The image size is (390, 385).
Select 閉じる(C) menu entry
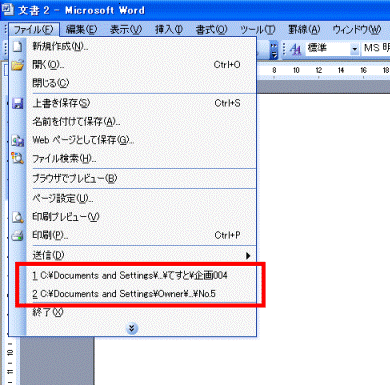click(141, 83)
